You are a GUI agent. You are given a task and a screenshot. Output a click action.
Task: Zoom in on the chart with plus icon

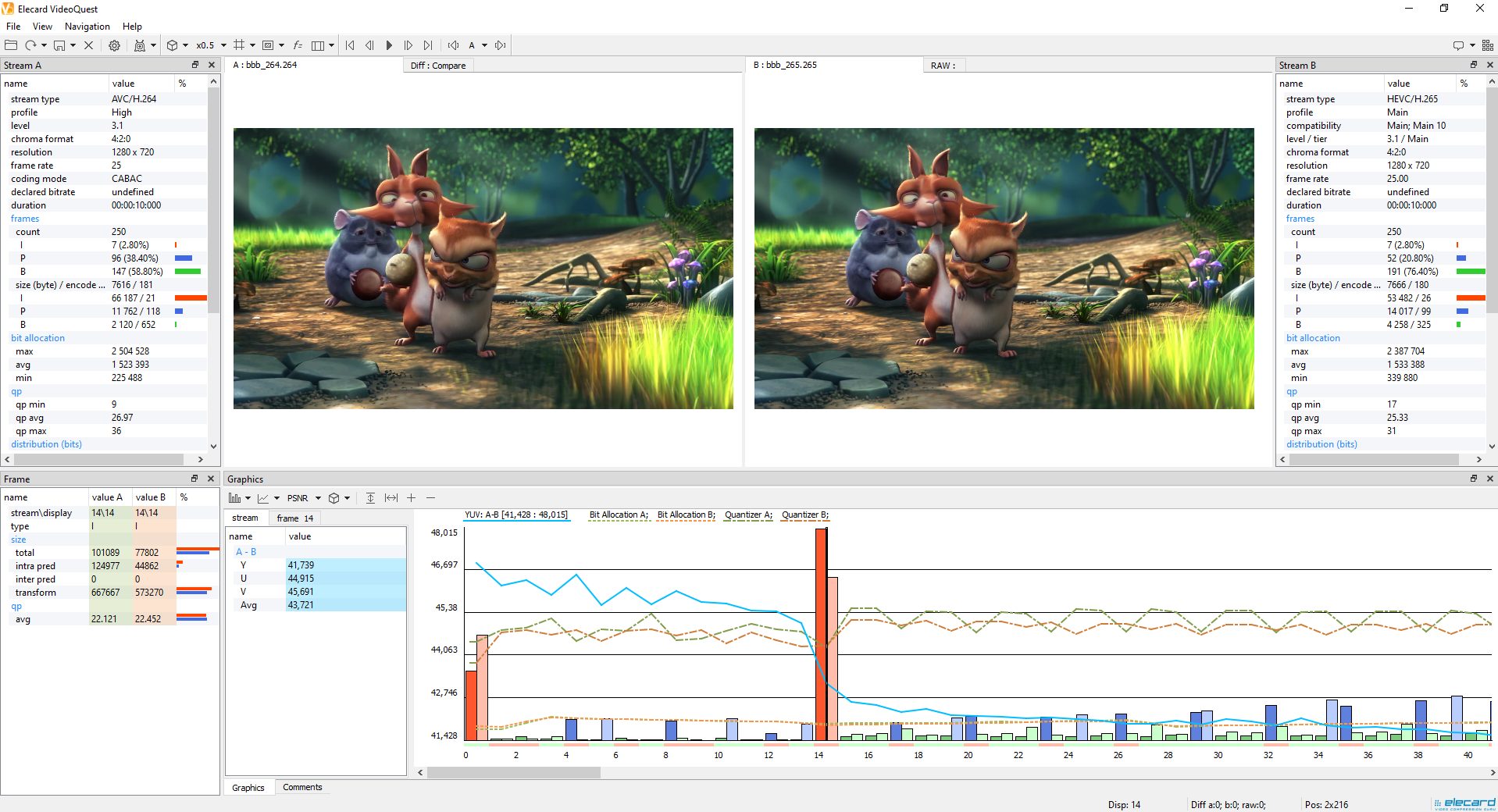coord(412,497)
